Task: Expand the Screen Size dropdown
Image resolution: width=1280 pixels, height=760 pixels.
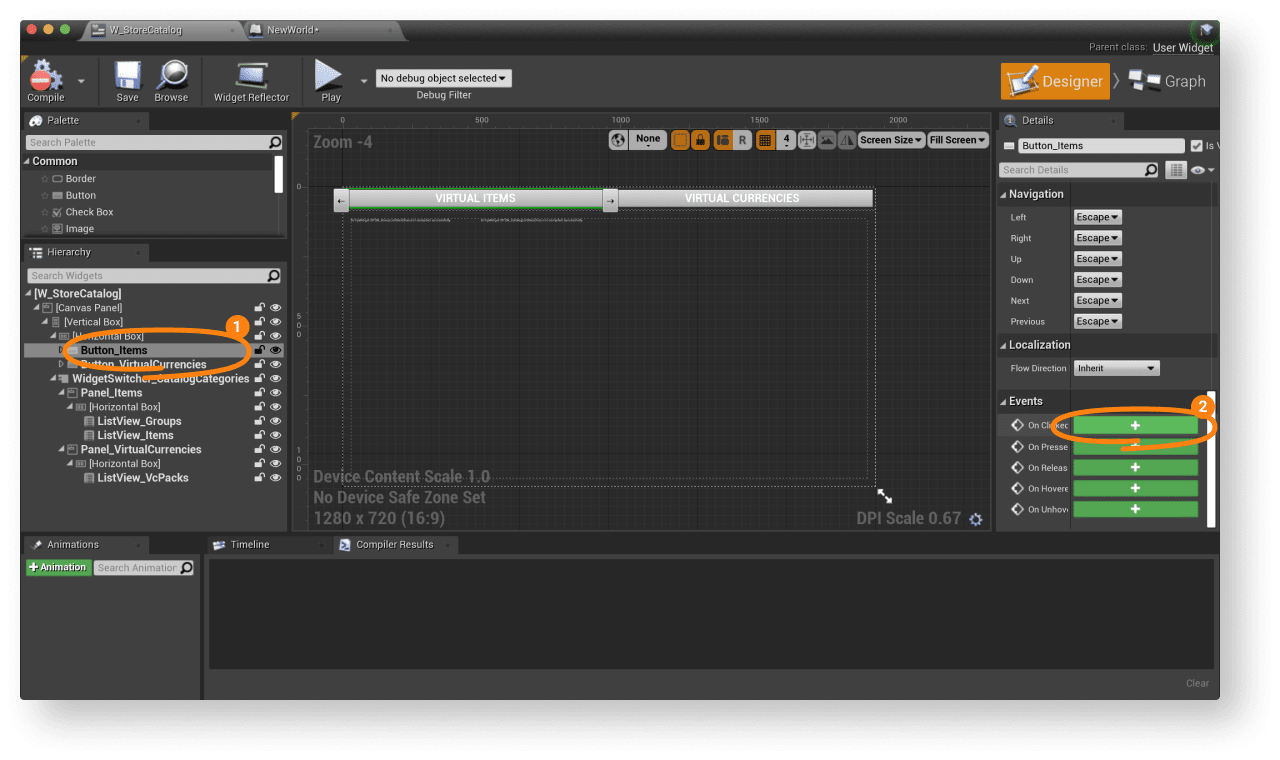Action: point(891,140)
